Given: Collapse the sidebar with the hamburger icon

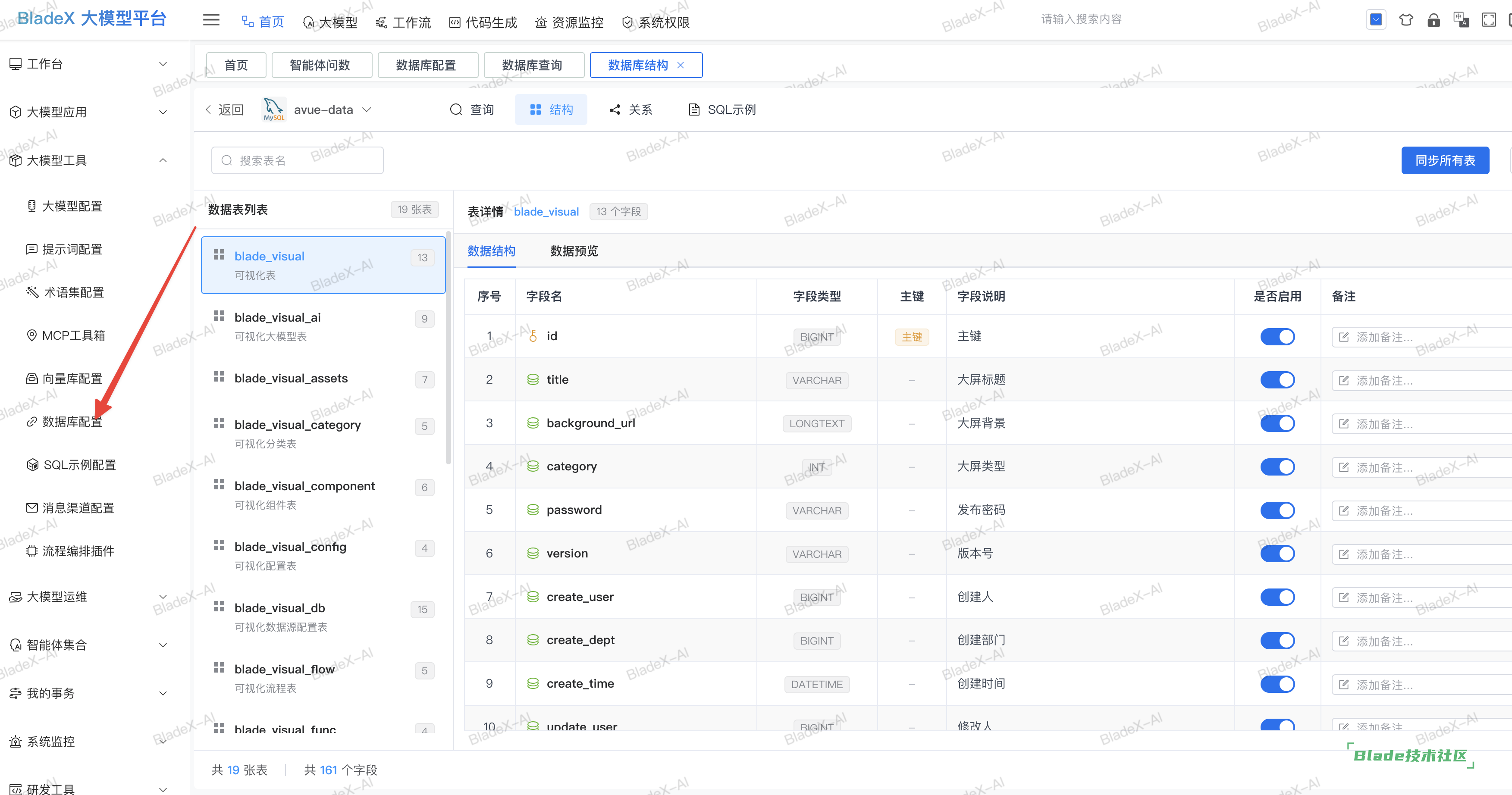Looking at the screenshot, I should tap(211, 19).
